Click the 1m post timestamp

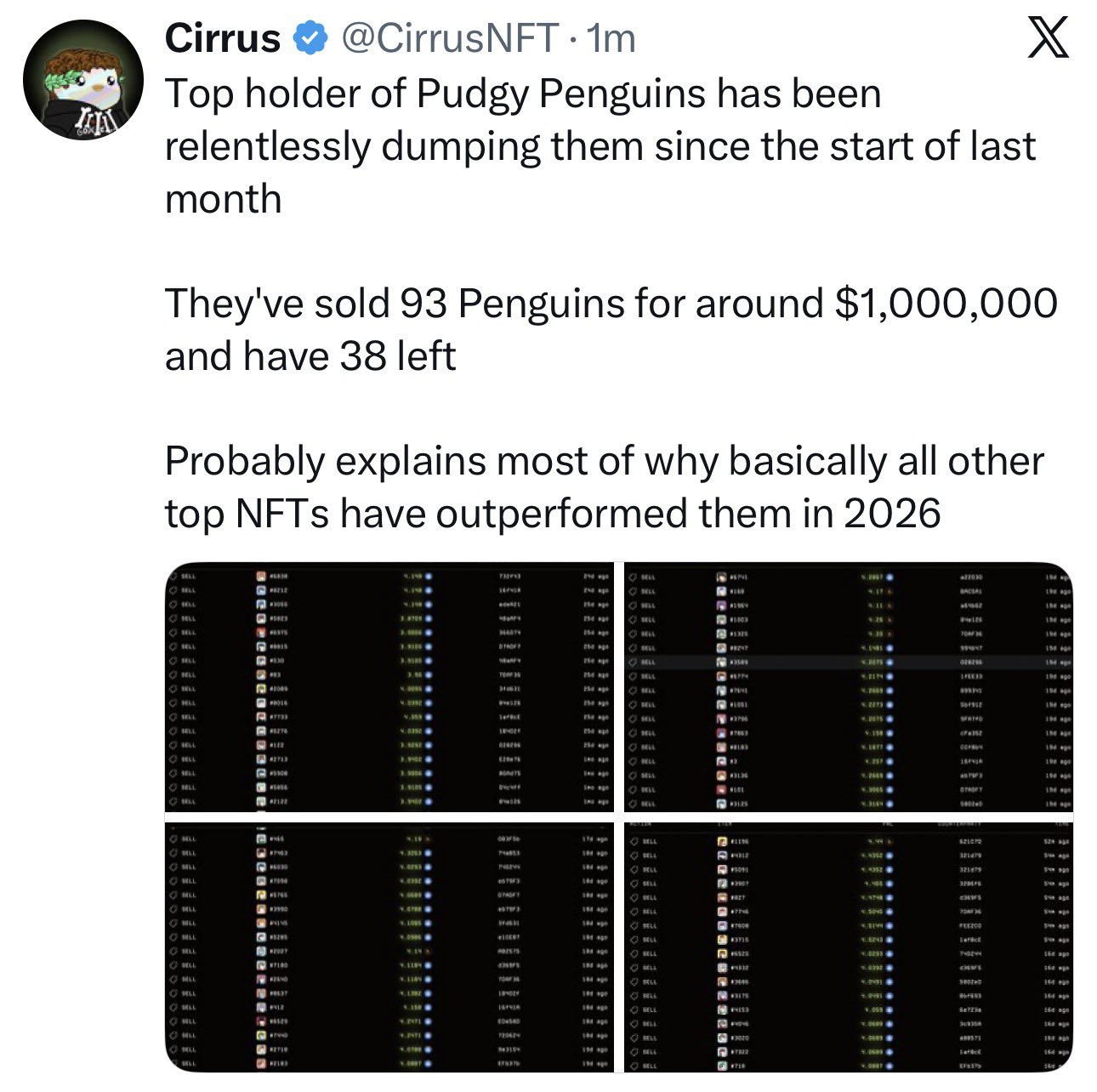[611, 37]
